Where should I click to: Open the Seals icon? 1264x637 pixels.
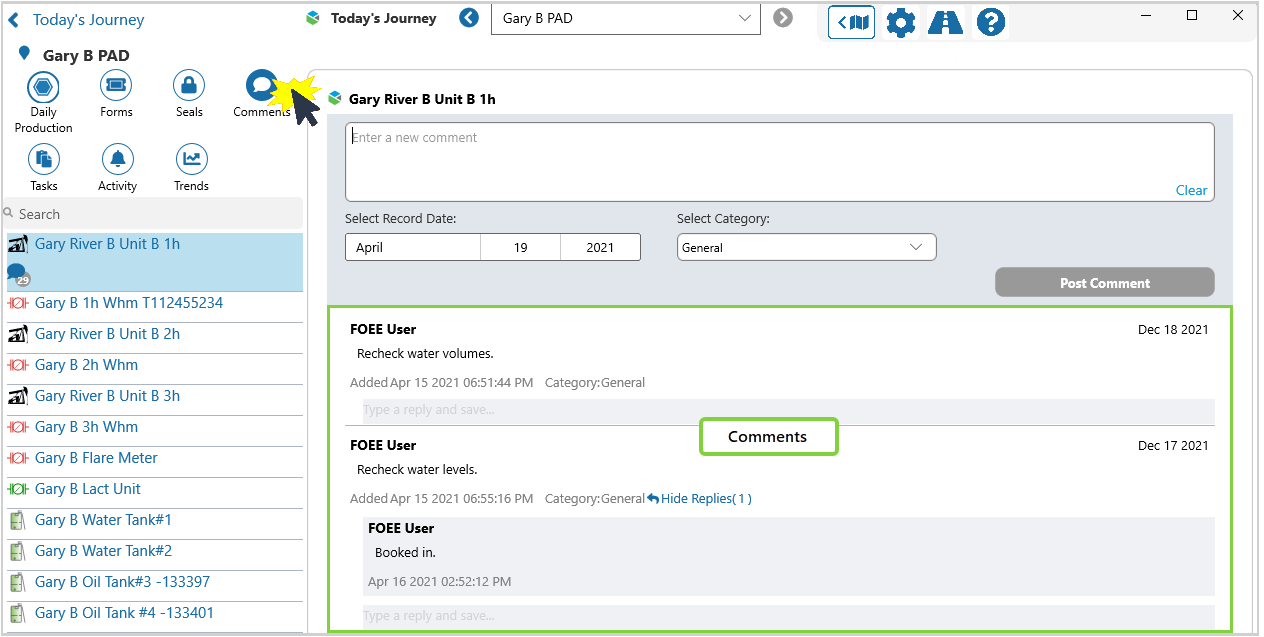pos(189,87)
